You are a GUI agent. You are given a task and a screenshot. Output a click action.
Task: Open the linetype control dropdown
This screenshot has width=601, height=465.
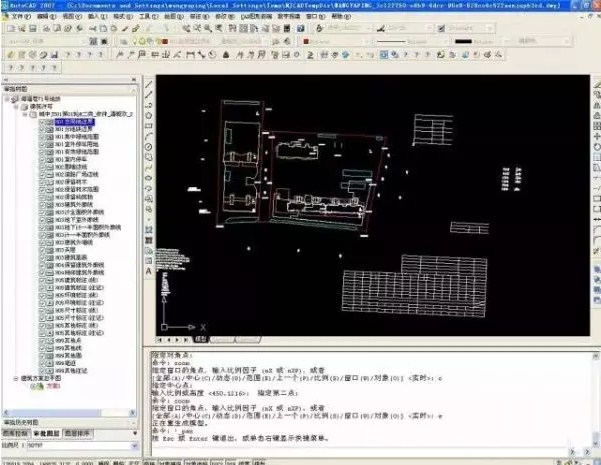pos(445,41)
